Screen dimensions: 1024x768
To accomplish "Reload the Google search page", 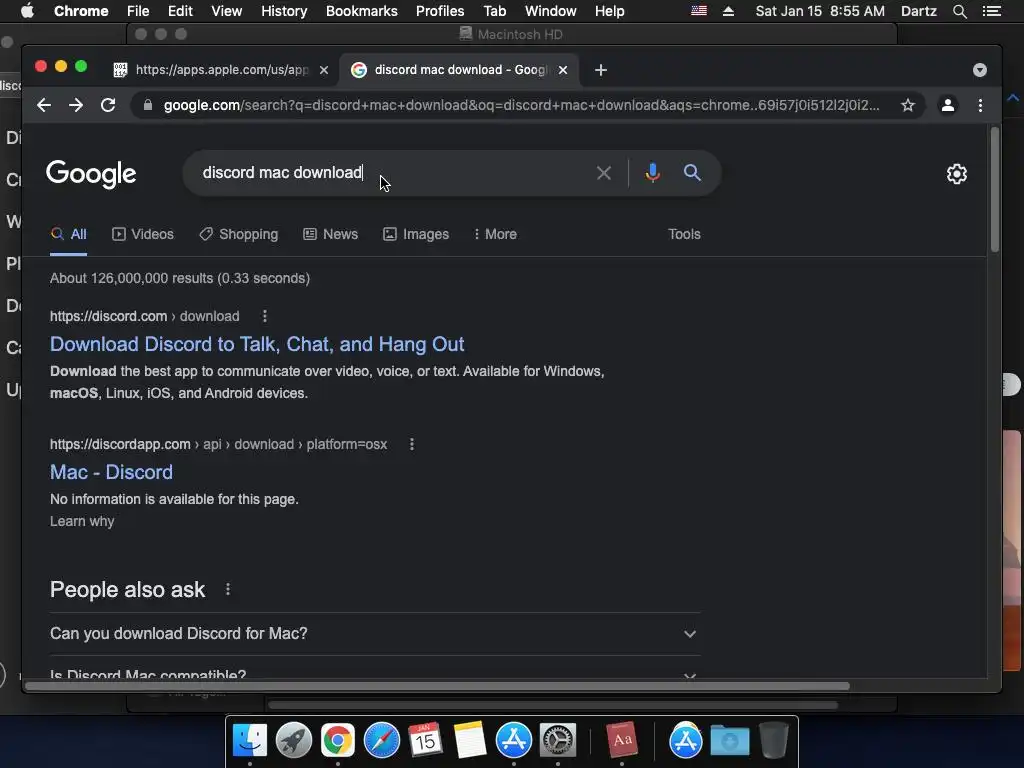I will (x=108, y=105).
